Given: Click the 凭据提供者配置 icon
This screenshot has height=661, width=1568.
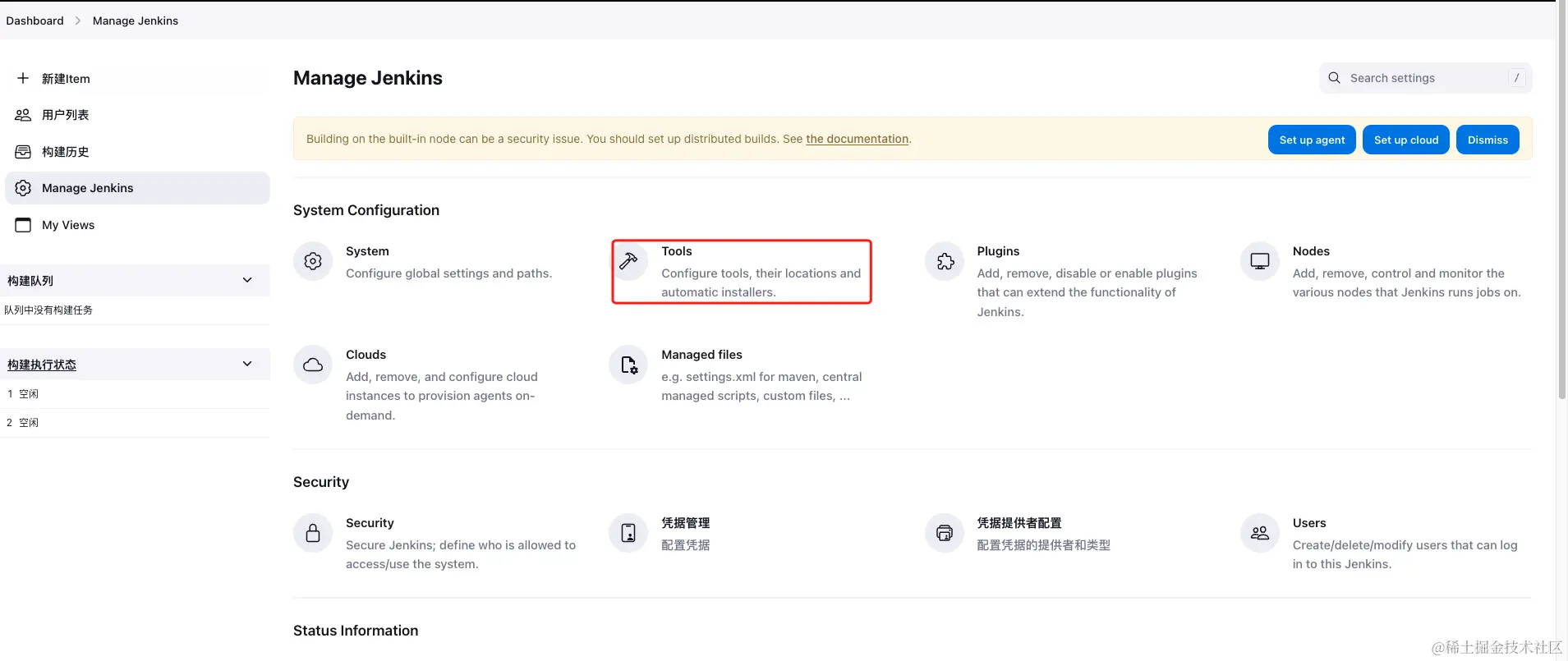Looking at the screenshot, I should pos(945,533).
